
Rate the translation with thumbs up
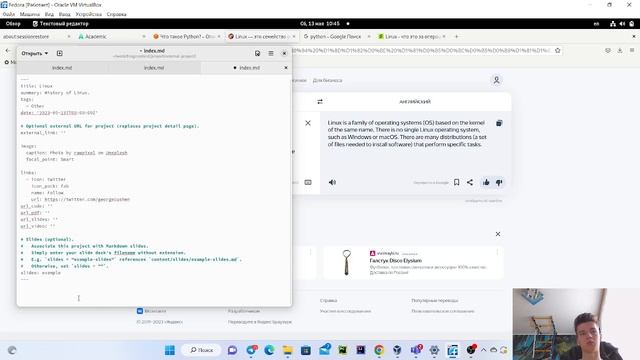click(x=486, y=182)
